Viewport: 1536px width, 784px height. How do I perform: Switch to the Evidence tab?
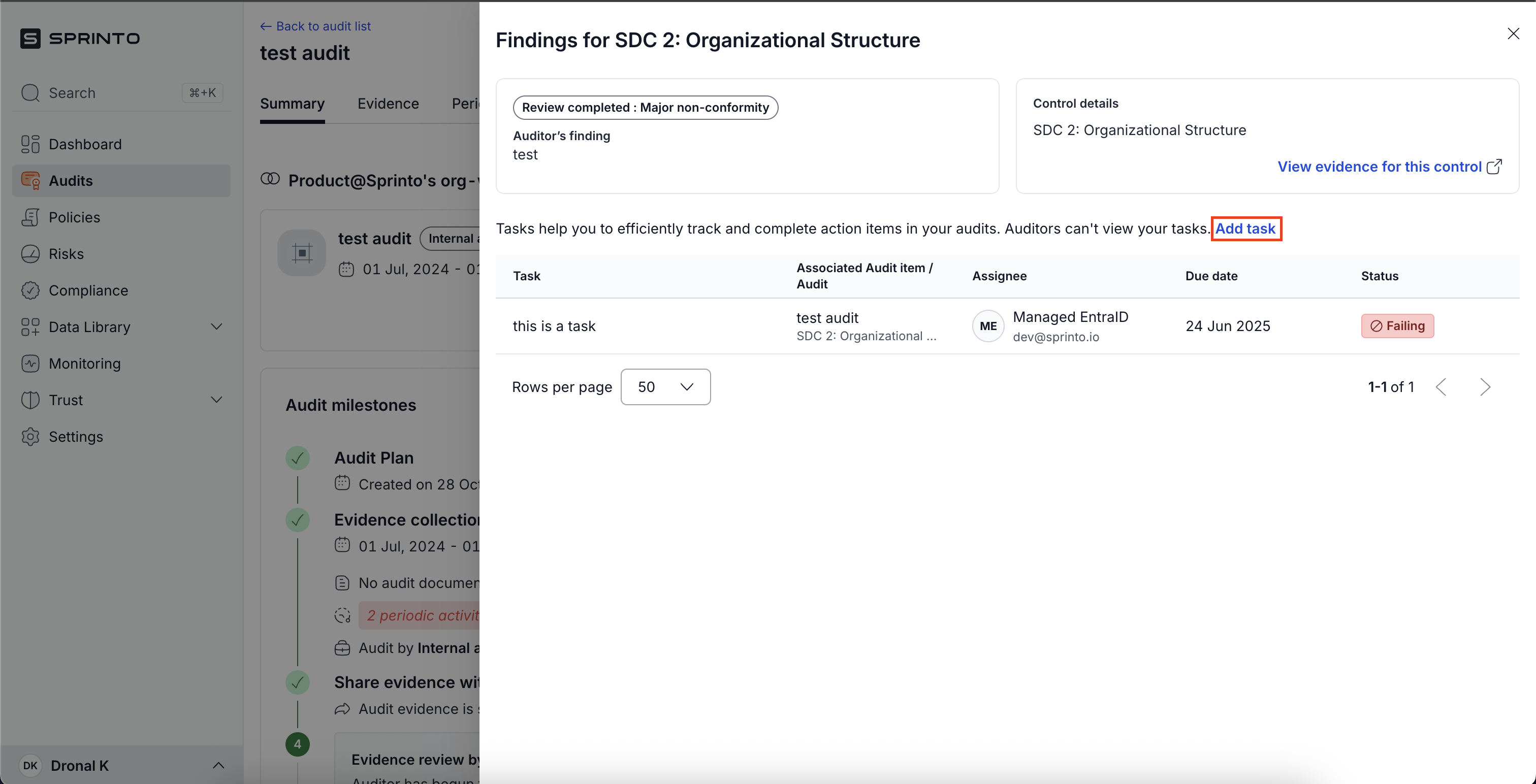click(388, 104)
